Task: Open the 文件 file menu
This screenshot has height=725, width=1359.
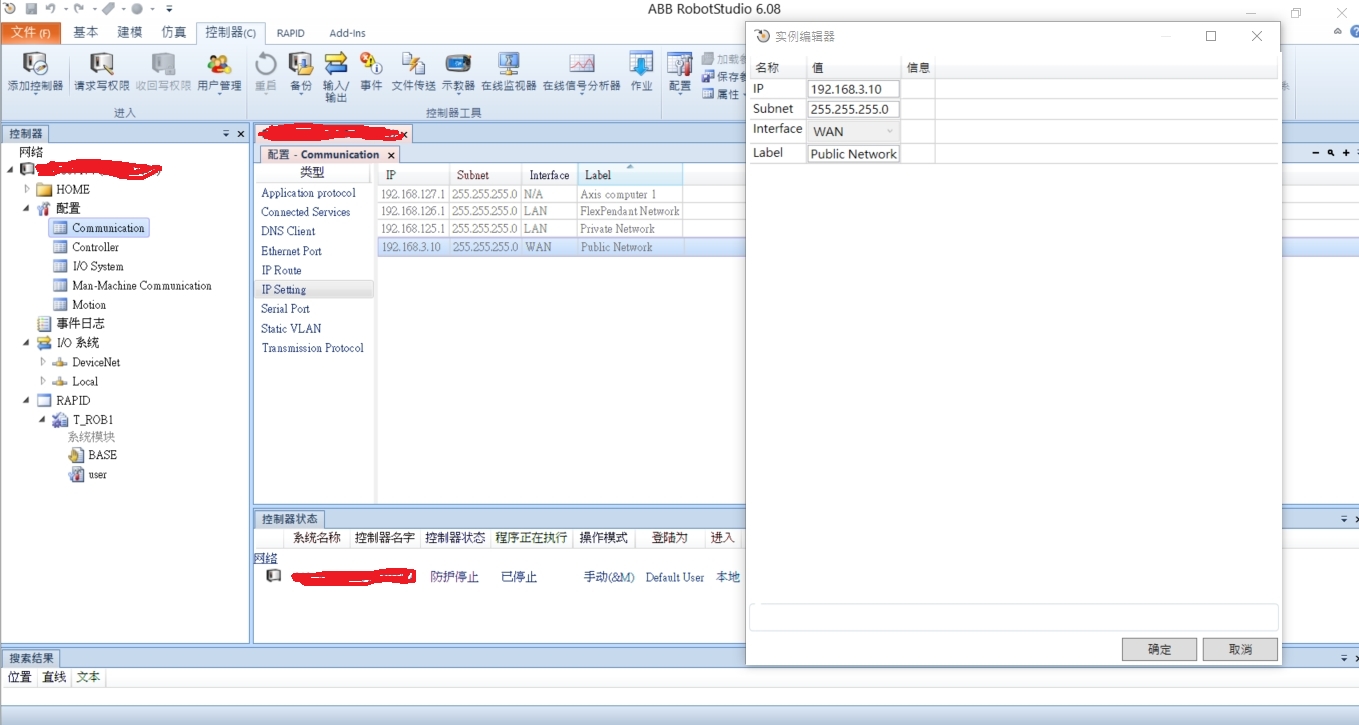Action: (30, 33)
